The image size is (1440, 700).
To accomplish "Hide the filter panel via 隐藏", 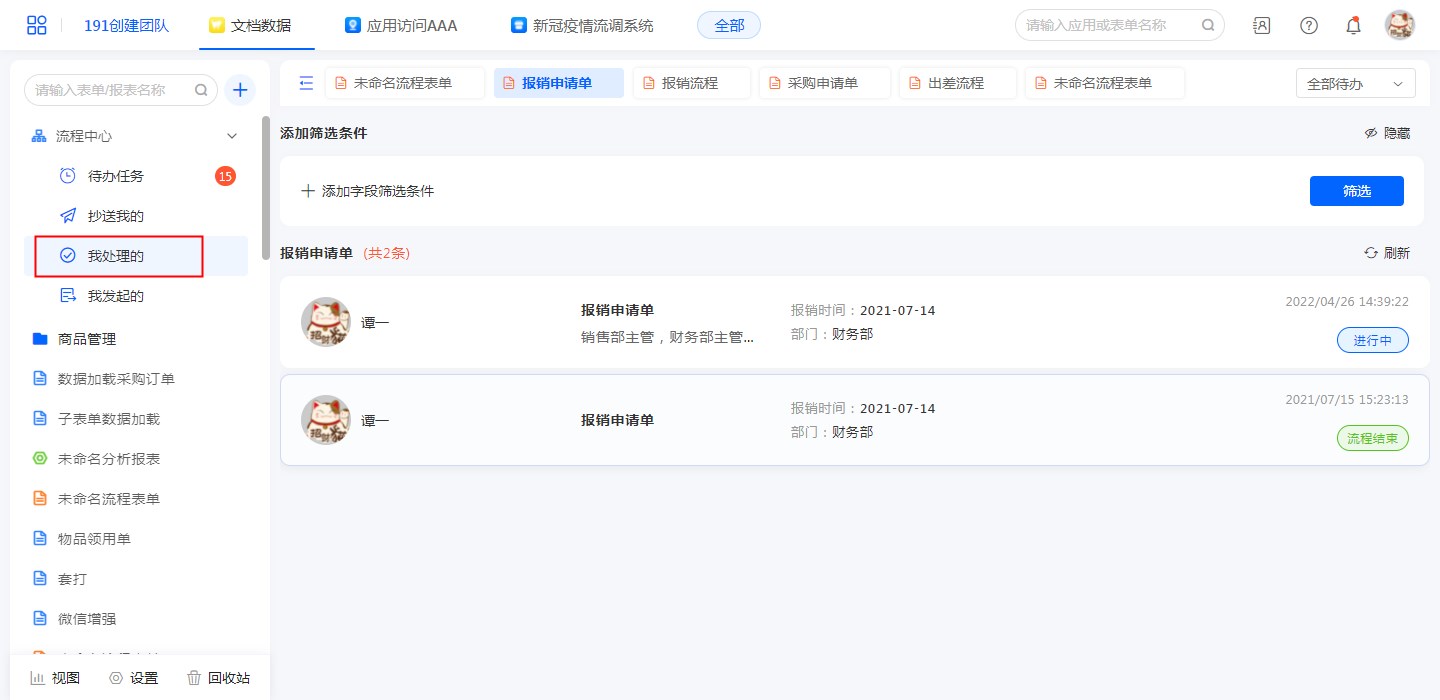I will (x=1387, y=133).
